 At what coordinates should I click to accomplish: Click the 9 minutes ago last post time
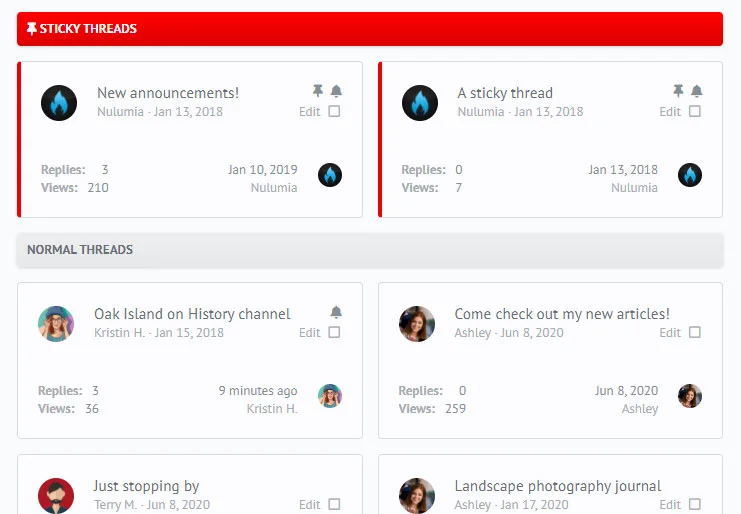[258, 391]
